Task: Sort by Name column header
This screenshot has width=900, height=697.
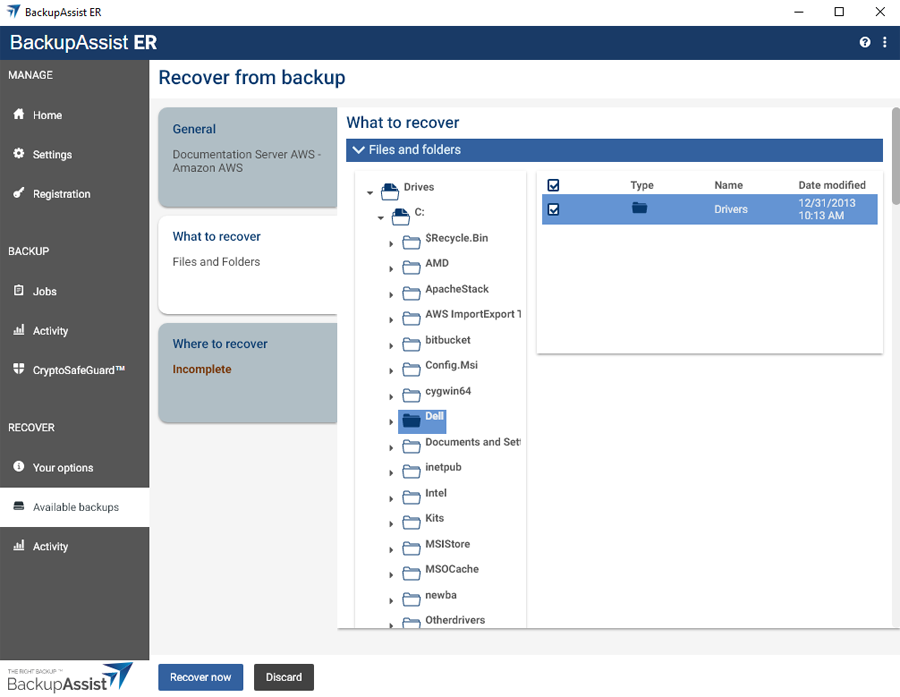Action: click(x=728, y=185)
